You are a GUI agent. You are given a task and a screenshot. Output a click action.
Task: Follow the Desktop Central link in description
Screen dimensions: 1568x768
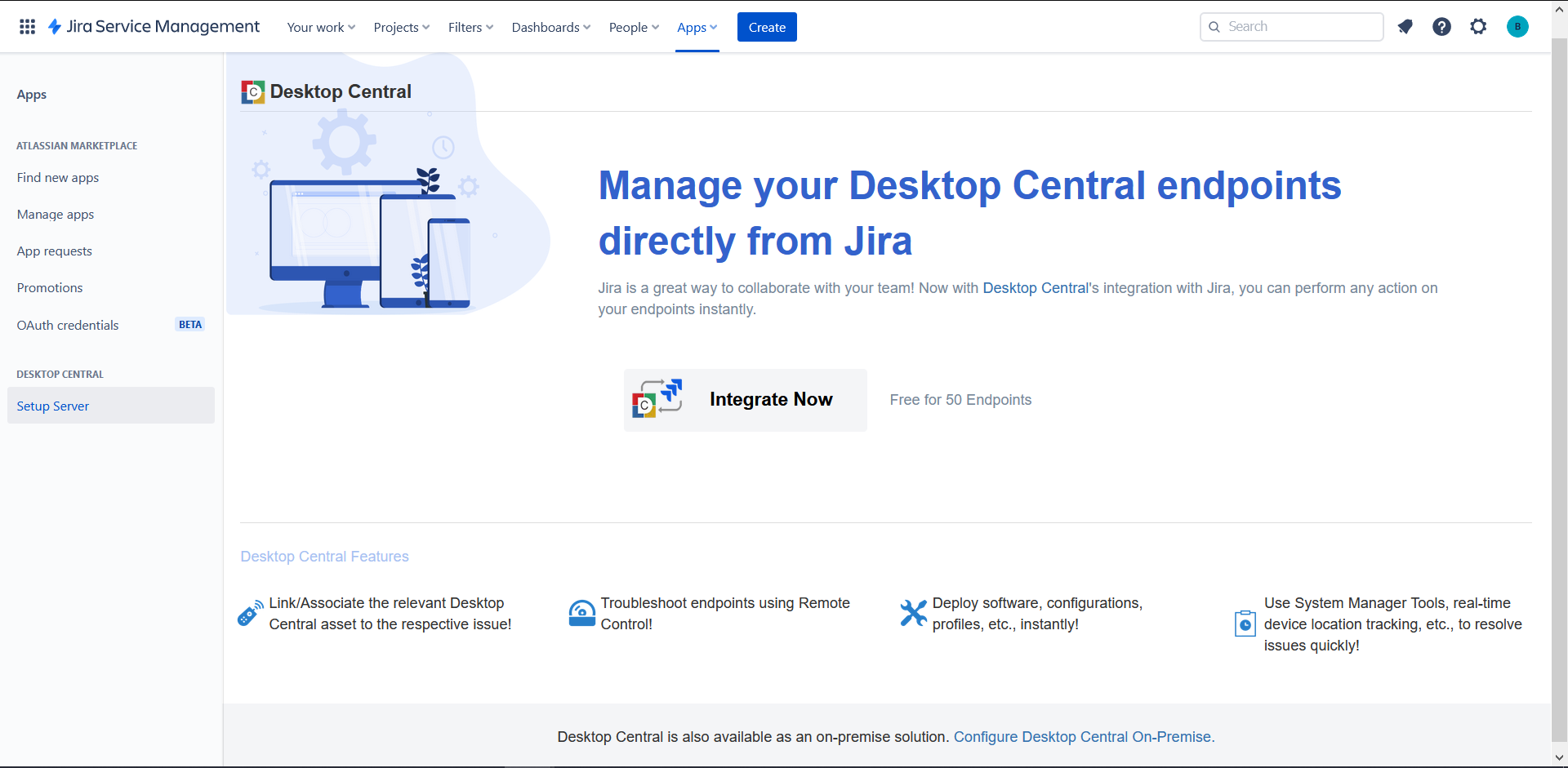pyautogui.click(x=1036, y=288)
